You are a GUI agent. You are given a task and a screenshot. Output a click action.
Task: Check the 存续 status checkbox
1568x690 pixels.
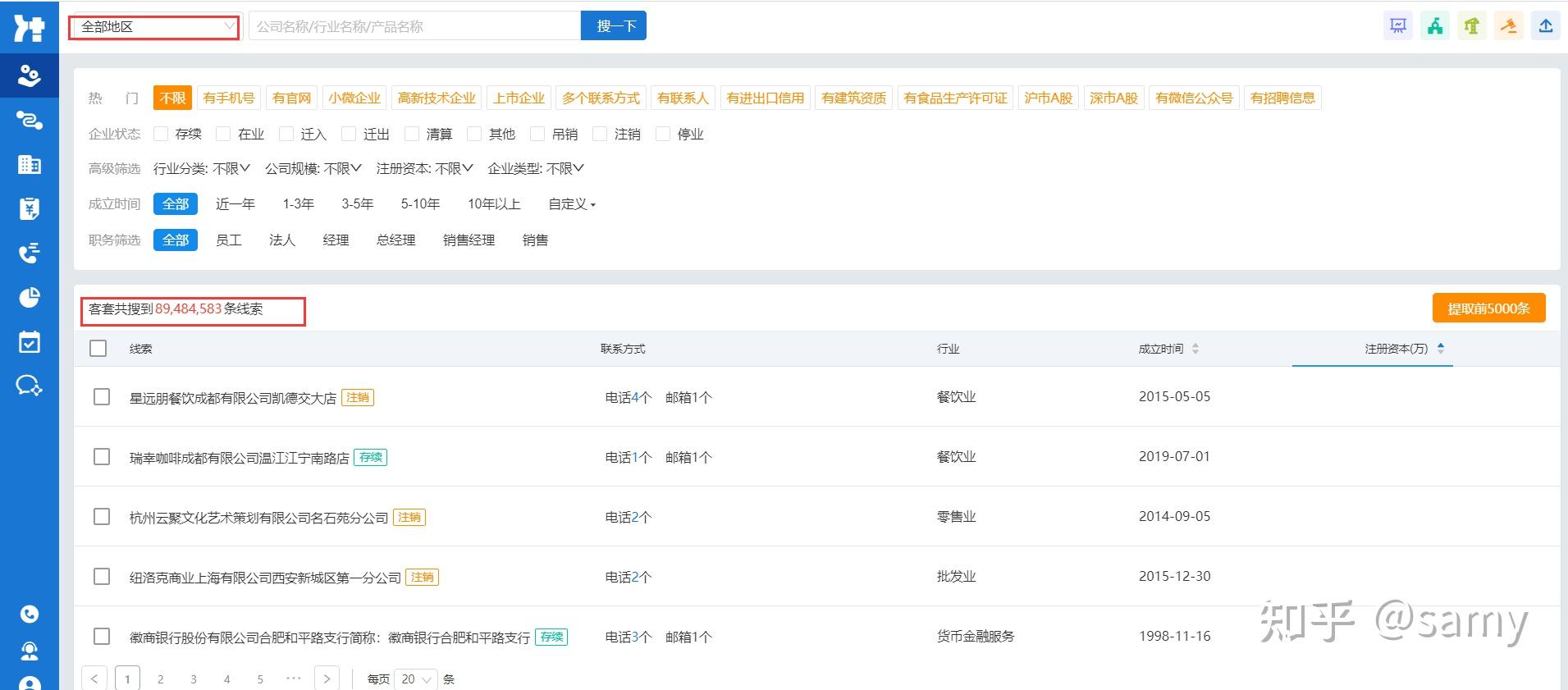click(161, 134)
